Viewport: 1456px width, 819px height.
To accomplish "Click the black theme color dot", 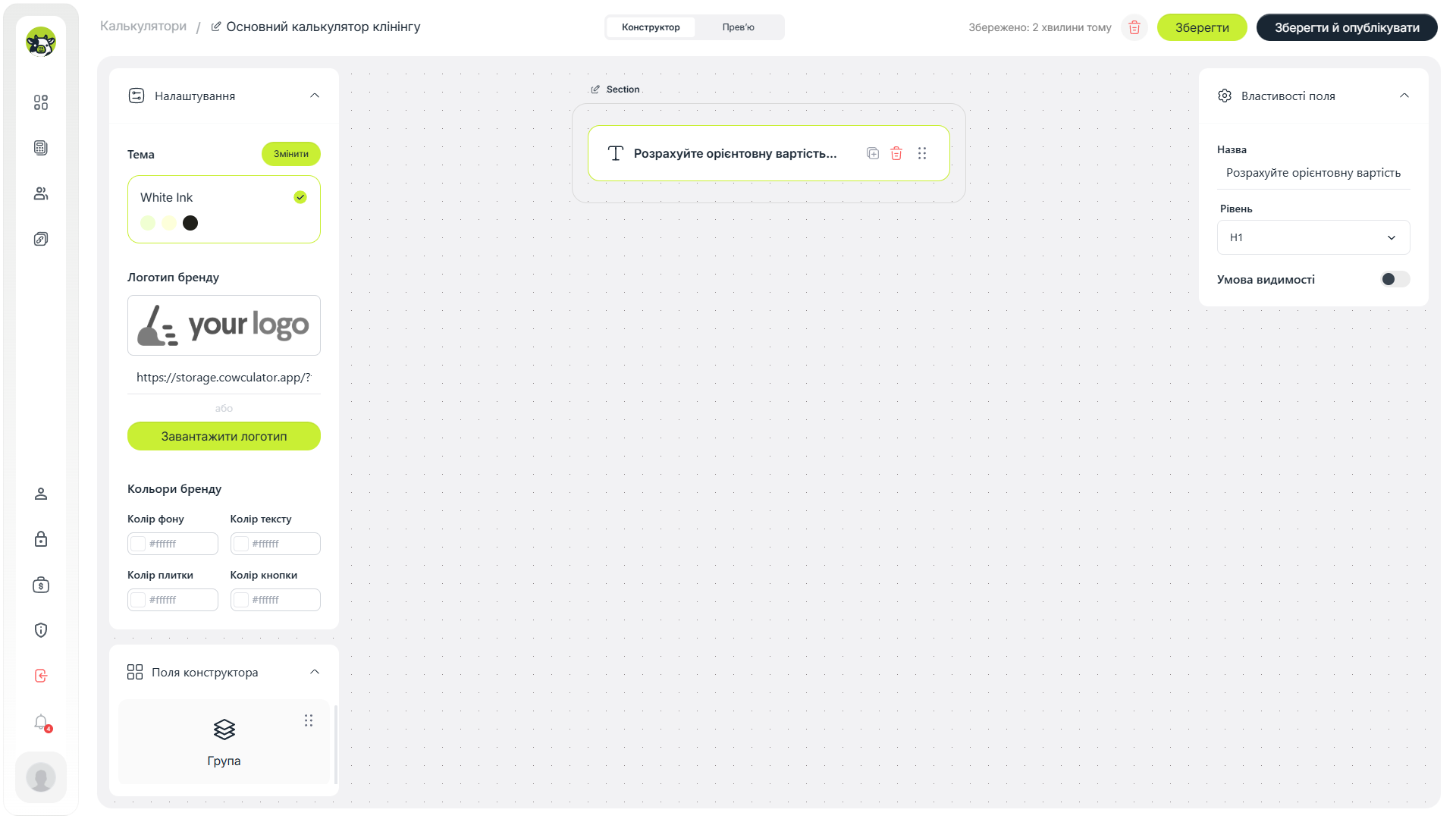I will pos(190,223).
